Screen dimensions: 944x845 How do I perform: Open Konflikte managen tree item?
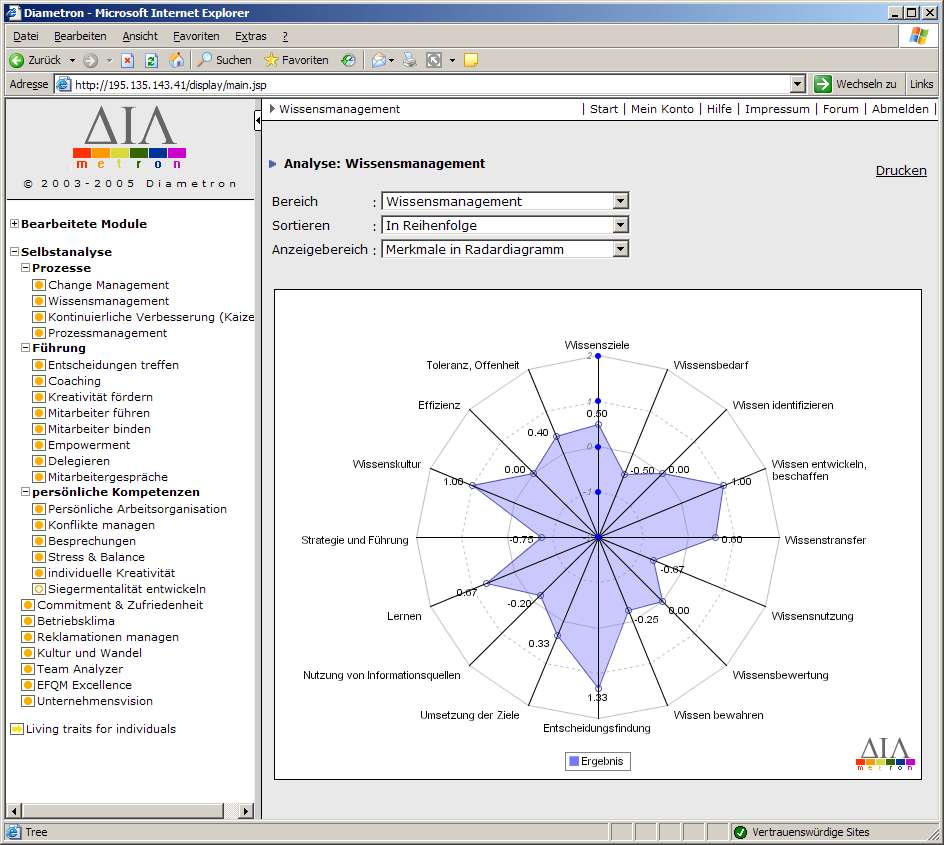101,525
